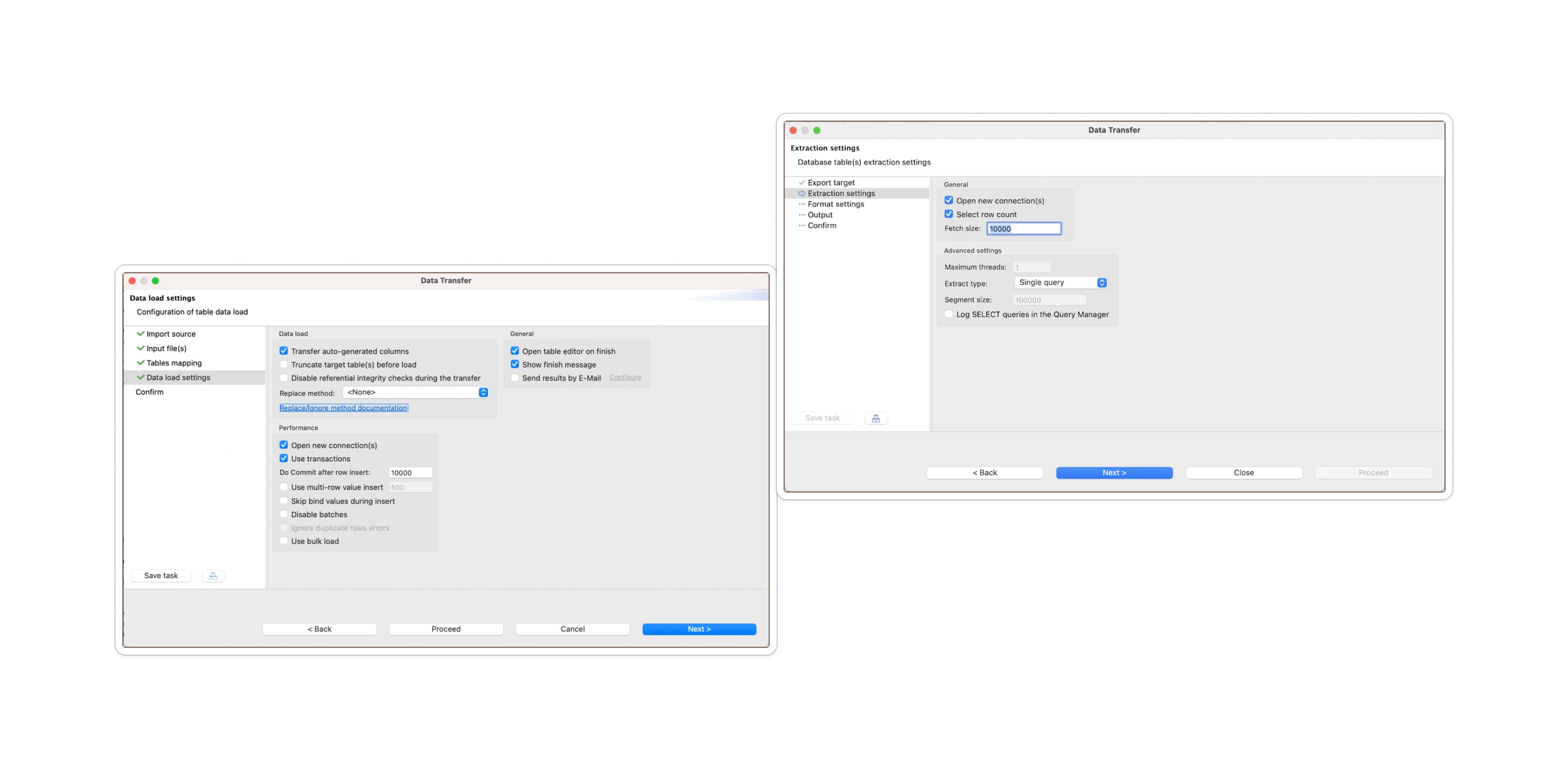Click the task variables icon beside Save task
The height and width of the screenshot is (772, 1568).
tap(213, 575)
